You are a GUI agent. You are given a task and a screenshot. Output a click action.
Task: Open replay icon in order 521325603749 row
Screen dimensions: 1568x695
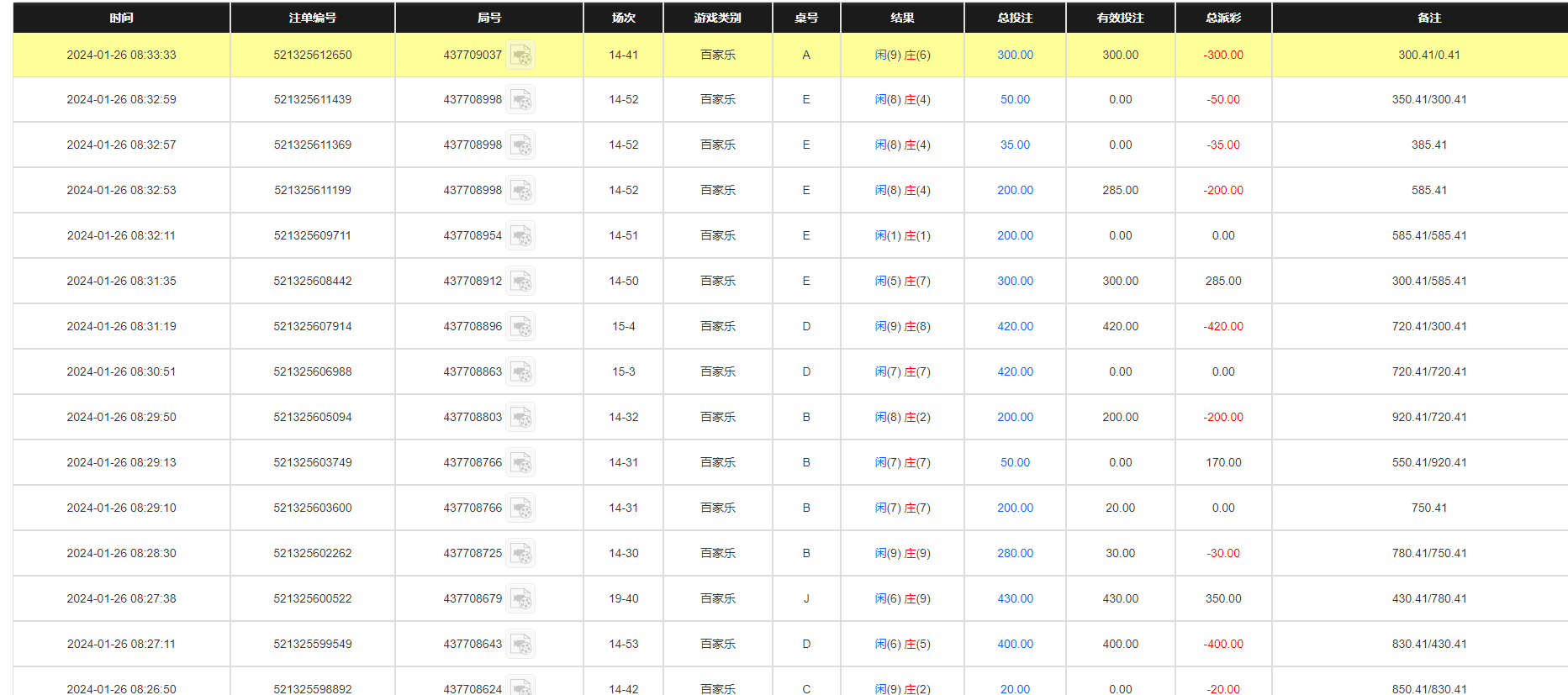[x=520, y=463]
